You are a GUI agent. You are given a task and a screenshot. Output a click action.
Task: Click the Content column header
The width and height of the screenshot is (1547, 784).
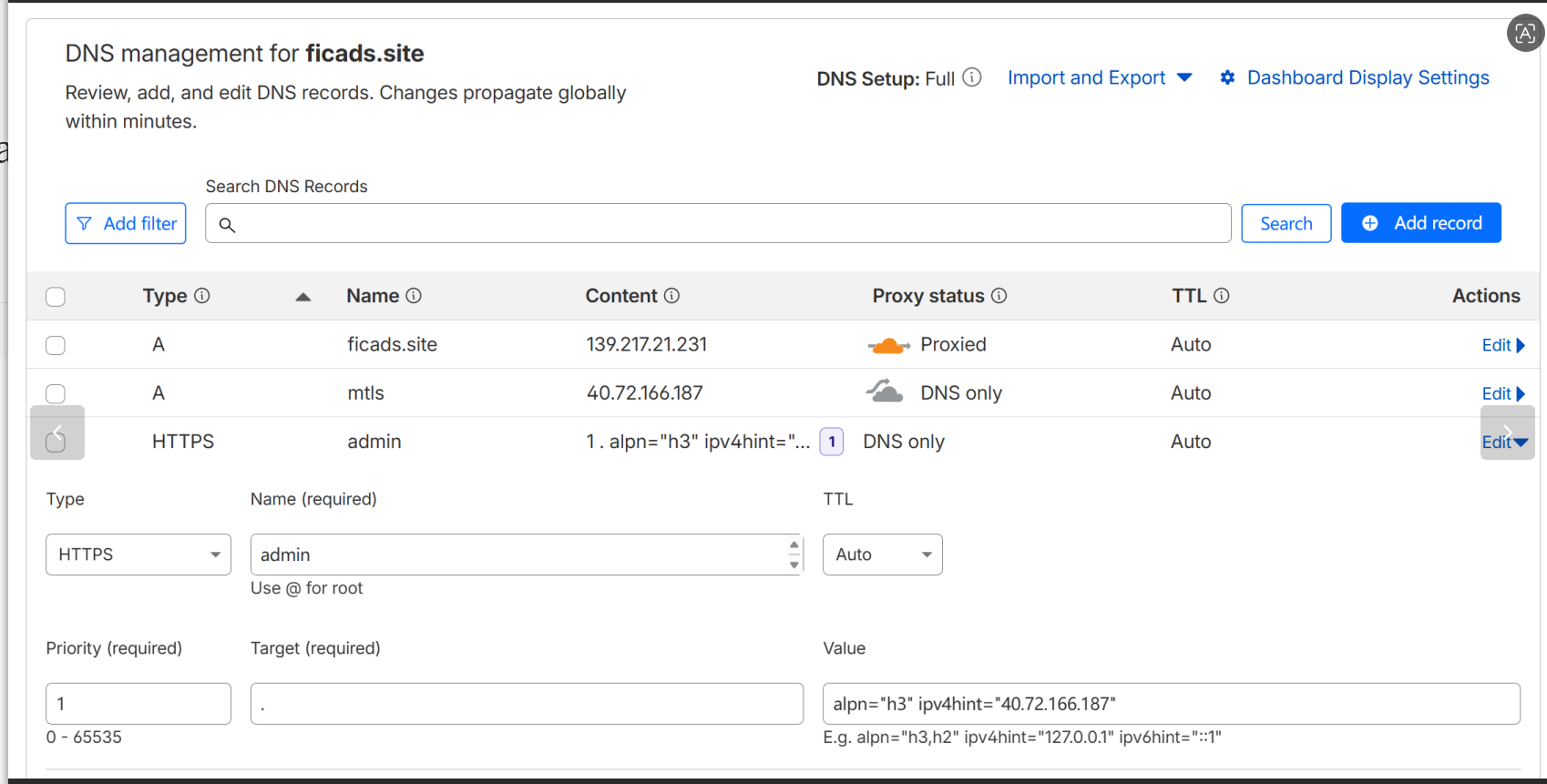621,296
